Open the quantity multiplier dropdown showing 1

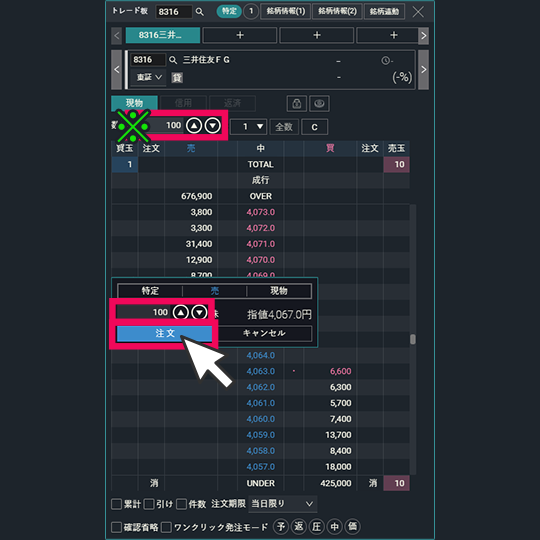pyautogui.click(x=248, y=127)
